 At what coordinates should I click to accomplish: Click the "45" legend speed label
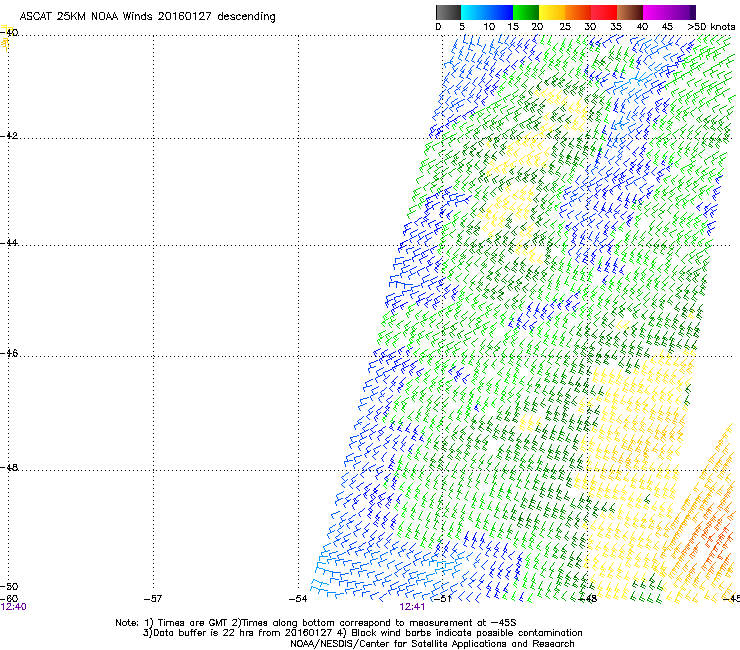point(667,27)
